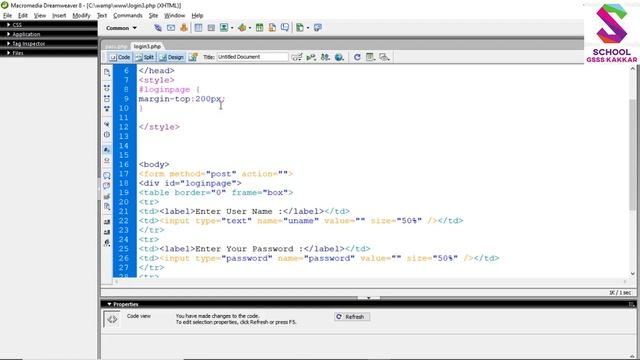
Task: Insert a Hyperlink from the Common bar
Action: (158, 28)
